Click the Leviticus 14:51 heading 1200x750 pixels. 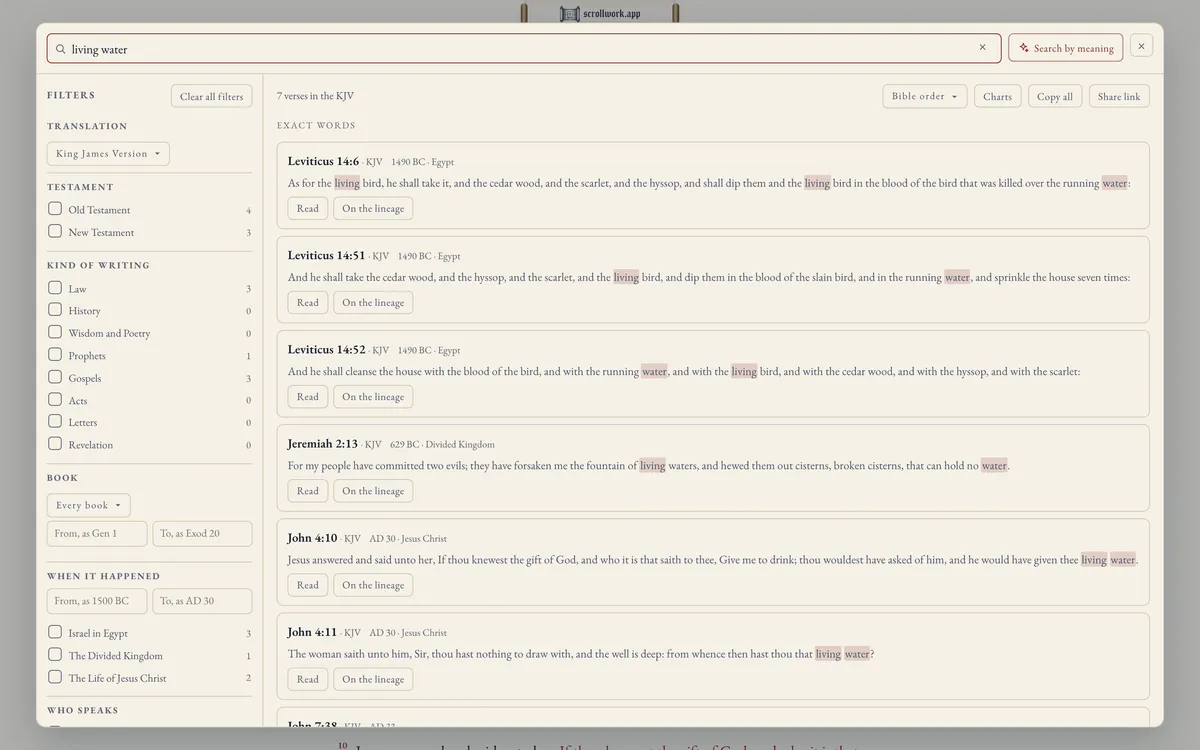326,255
